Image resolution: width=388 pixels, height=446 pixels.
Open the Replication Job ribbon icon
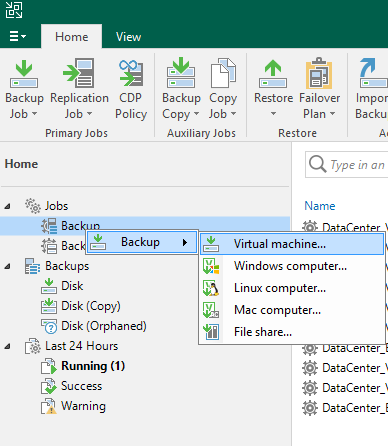click(x=80, y=73)
